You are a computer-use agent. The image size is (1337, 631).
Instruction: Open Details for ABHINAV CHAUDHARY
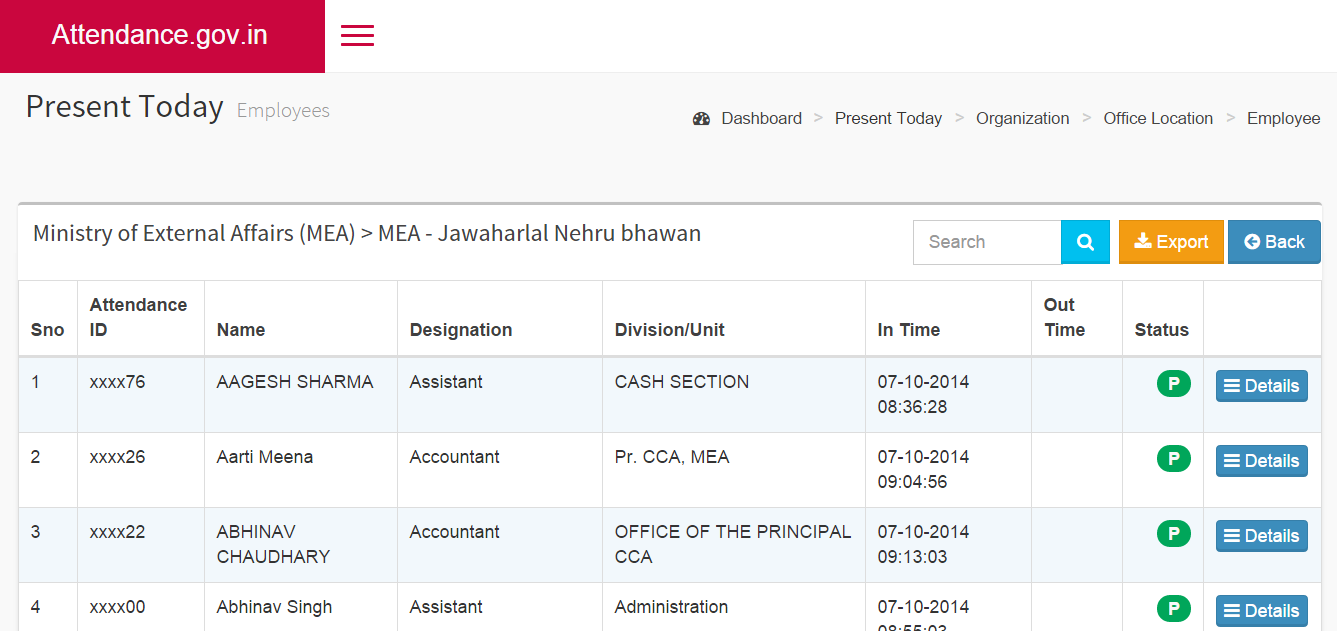tap(1262, 536)
